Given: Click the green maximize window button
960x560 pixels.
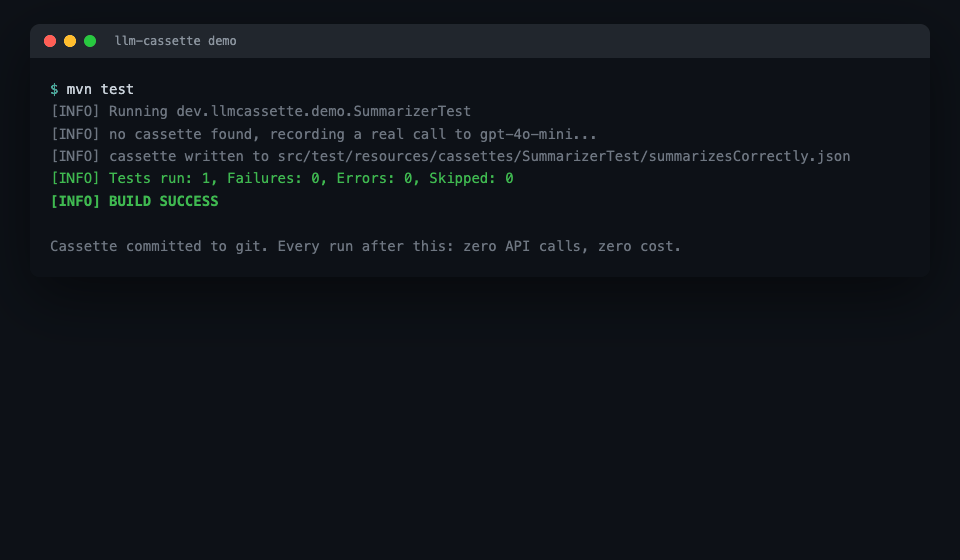Looking at the screenshot, I should [90, 41].
